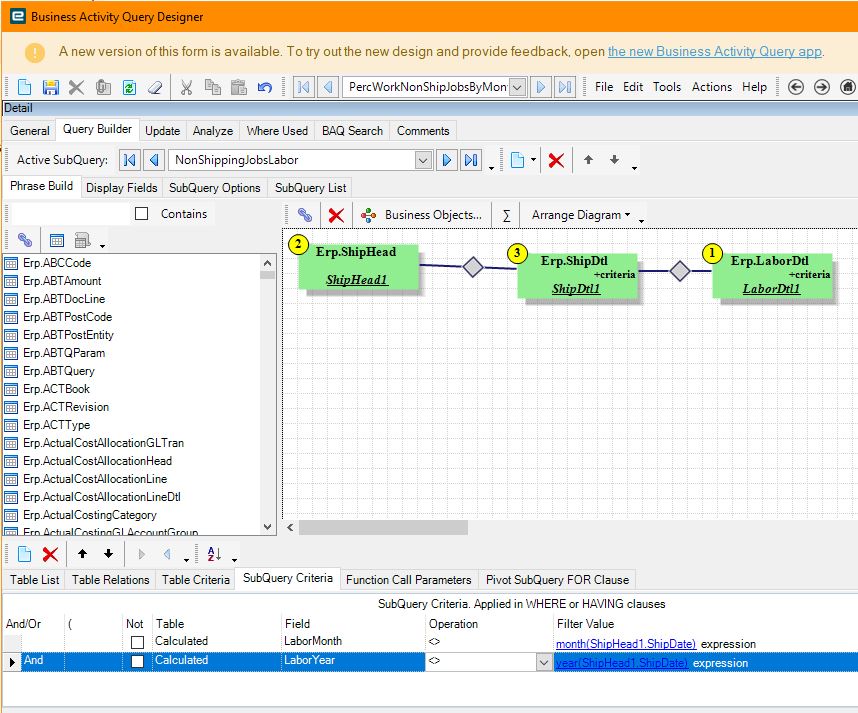Click the red X delete subquery icon
Viewport: 858px width, 713px height.
[556, 160]
